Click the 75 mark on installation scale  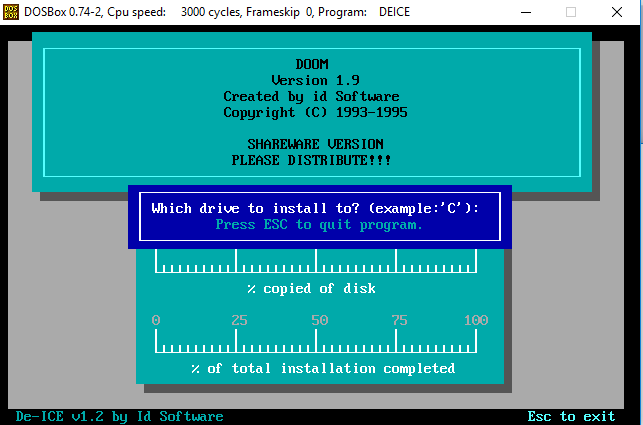(x=399, y=320)
